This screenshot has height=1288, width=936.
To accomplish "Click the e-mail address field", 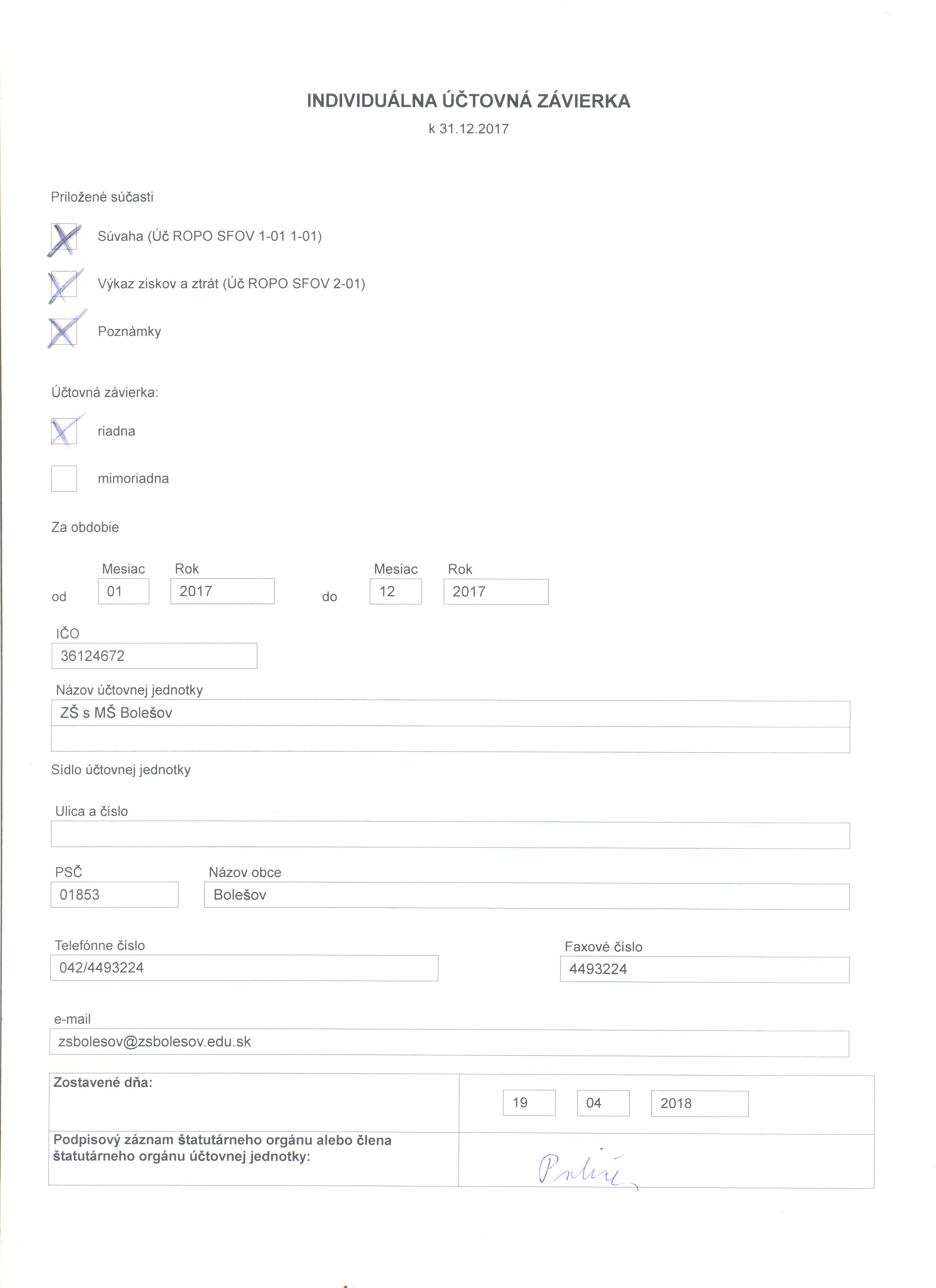I will (x=449, y=1042).
